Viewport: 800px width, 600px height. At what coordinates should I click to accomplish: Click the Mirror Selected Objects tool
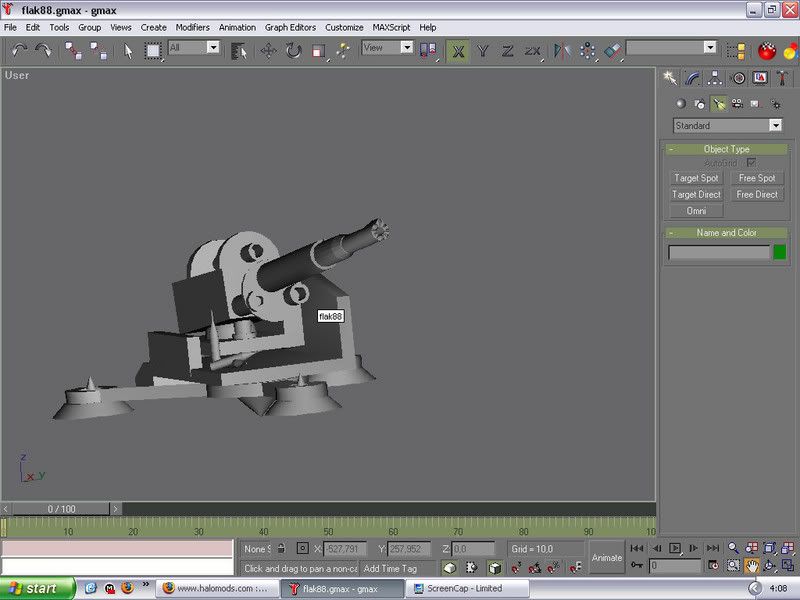[562, 51]
